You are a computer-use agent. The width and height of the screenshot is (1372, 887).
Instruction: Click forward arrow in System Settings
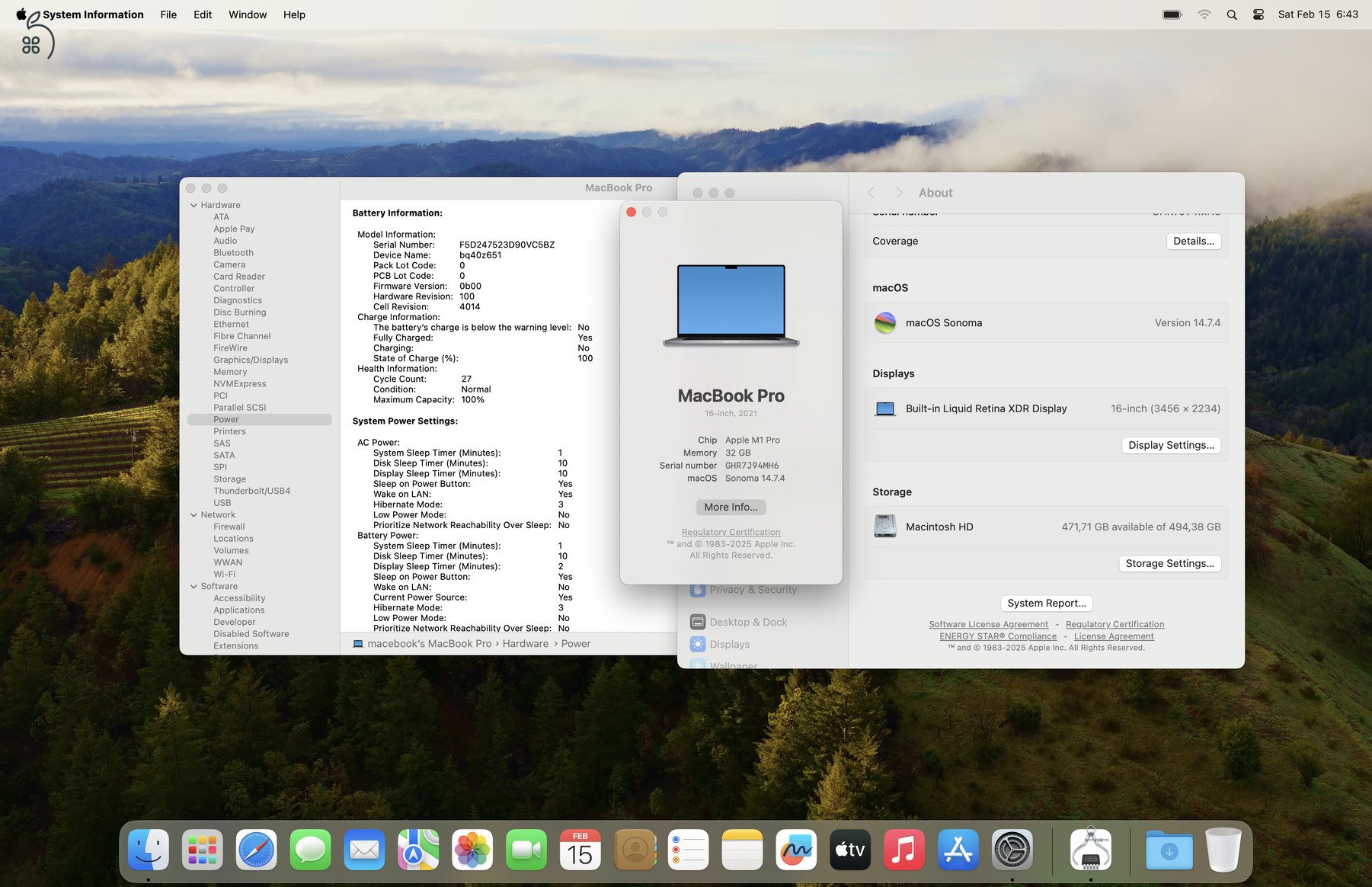pos(899,193)
